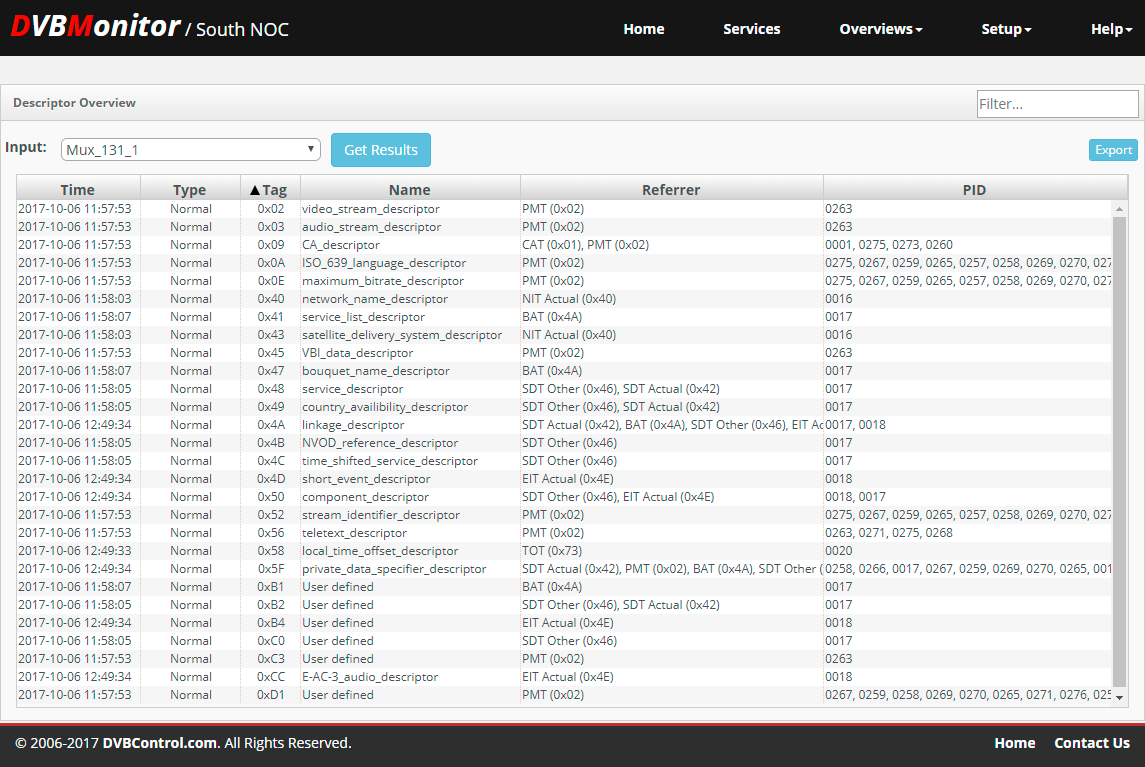This screenshot has height=767, width=1145.
Task: Click referrer TOT (0x73)
Action: pyautogui.click(x=551, y=551)
